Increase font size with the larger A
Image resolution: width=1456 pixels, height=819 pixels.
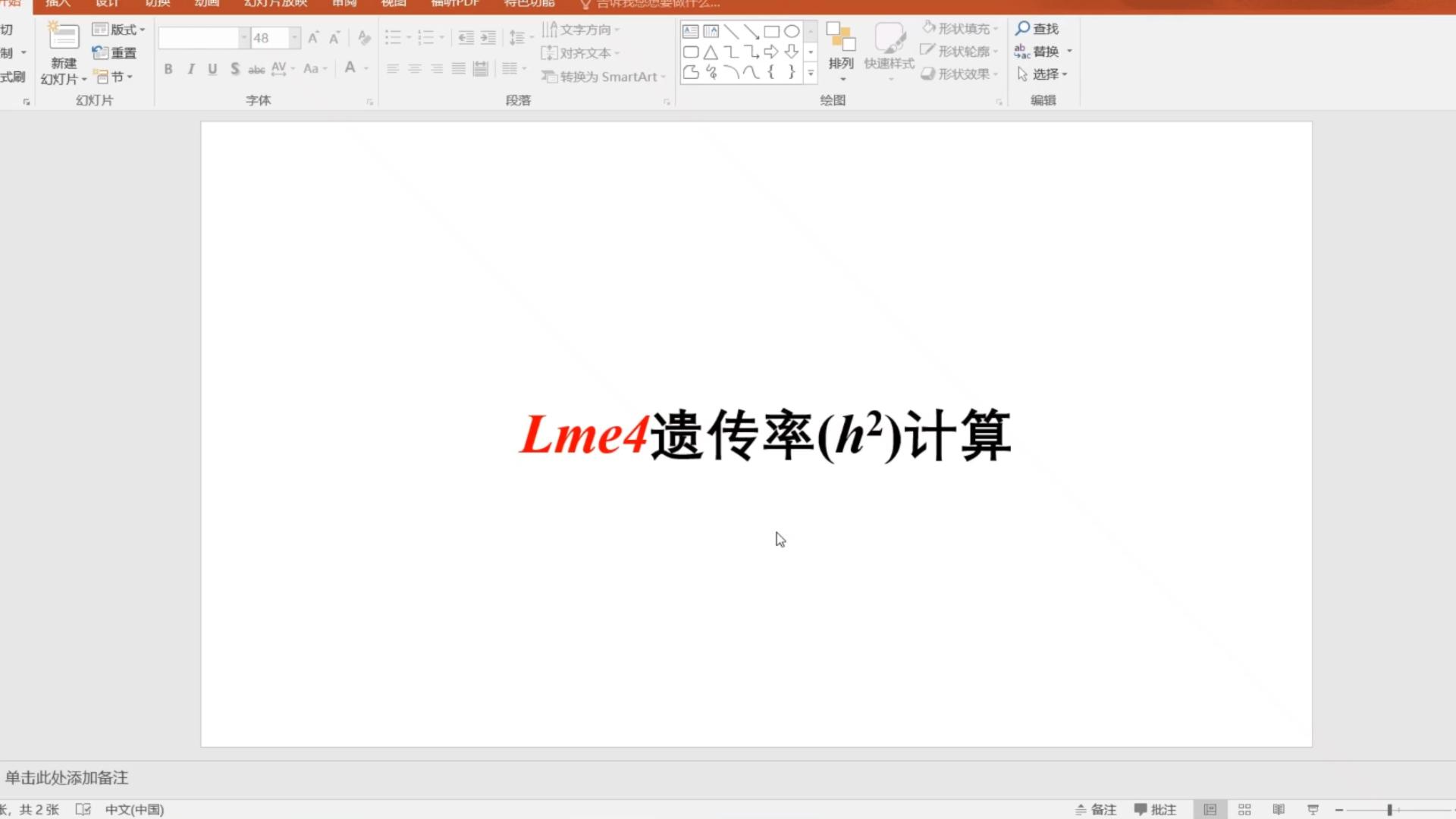coord(313,38)
